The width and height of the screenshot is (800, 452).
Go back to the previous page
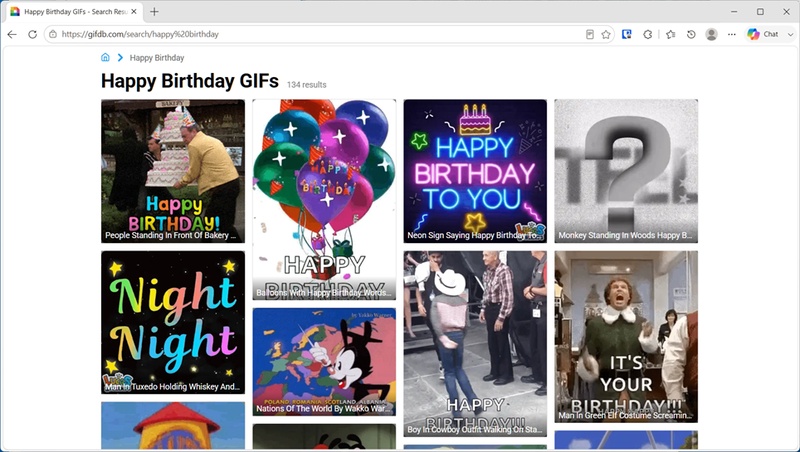tap(12, 34)
